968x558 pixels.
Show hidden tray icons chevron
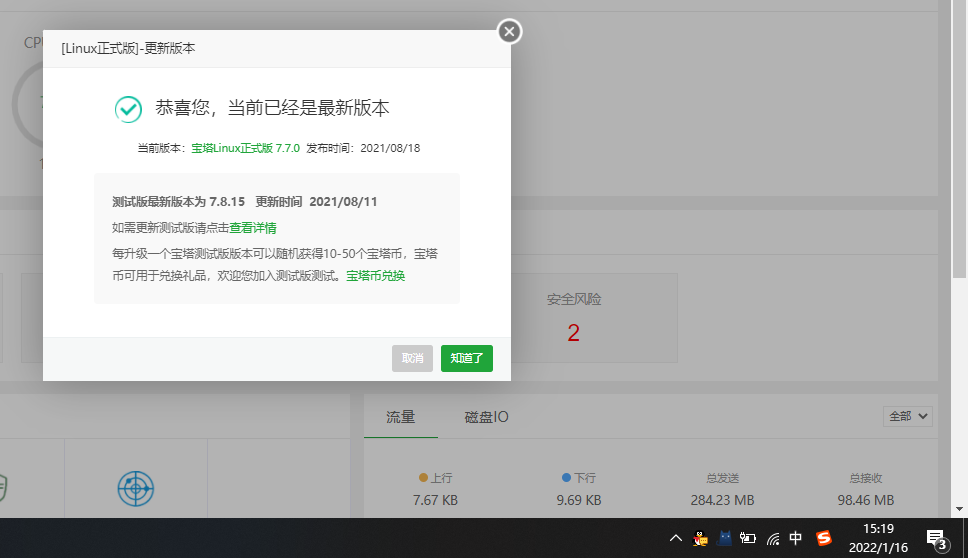tap(676, 538)
